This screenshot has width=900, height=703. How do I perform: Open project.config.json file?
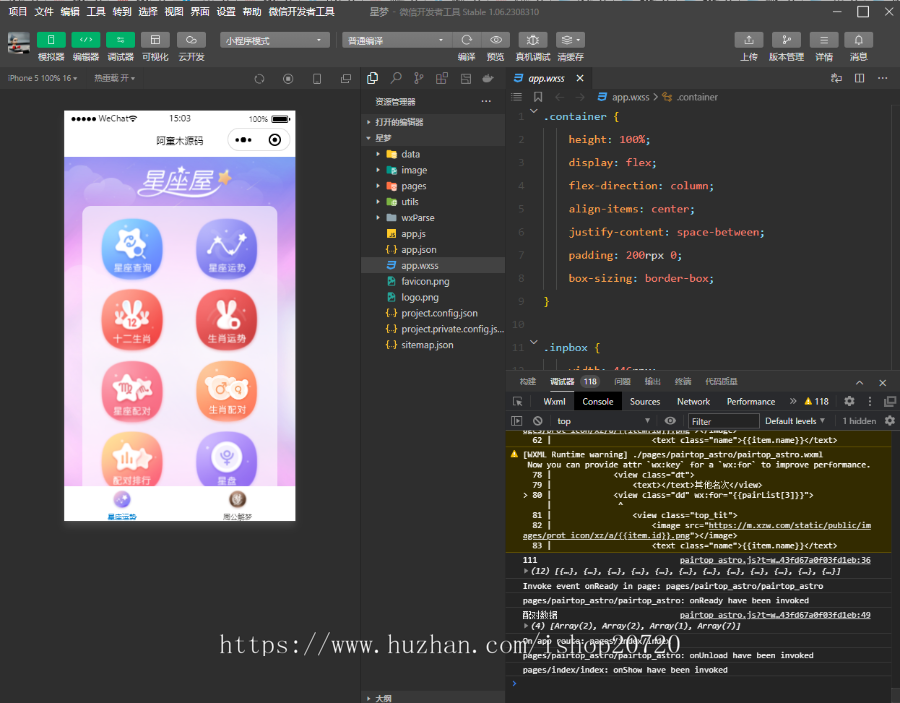433,313
